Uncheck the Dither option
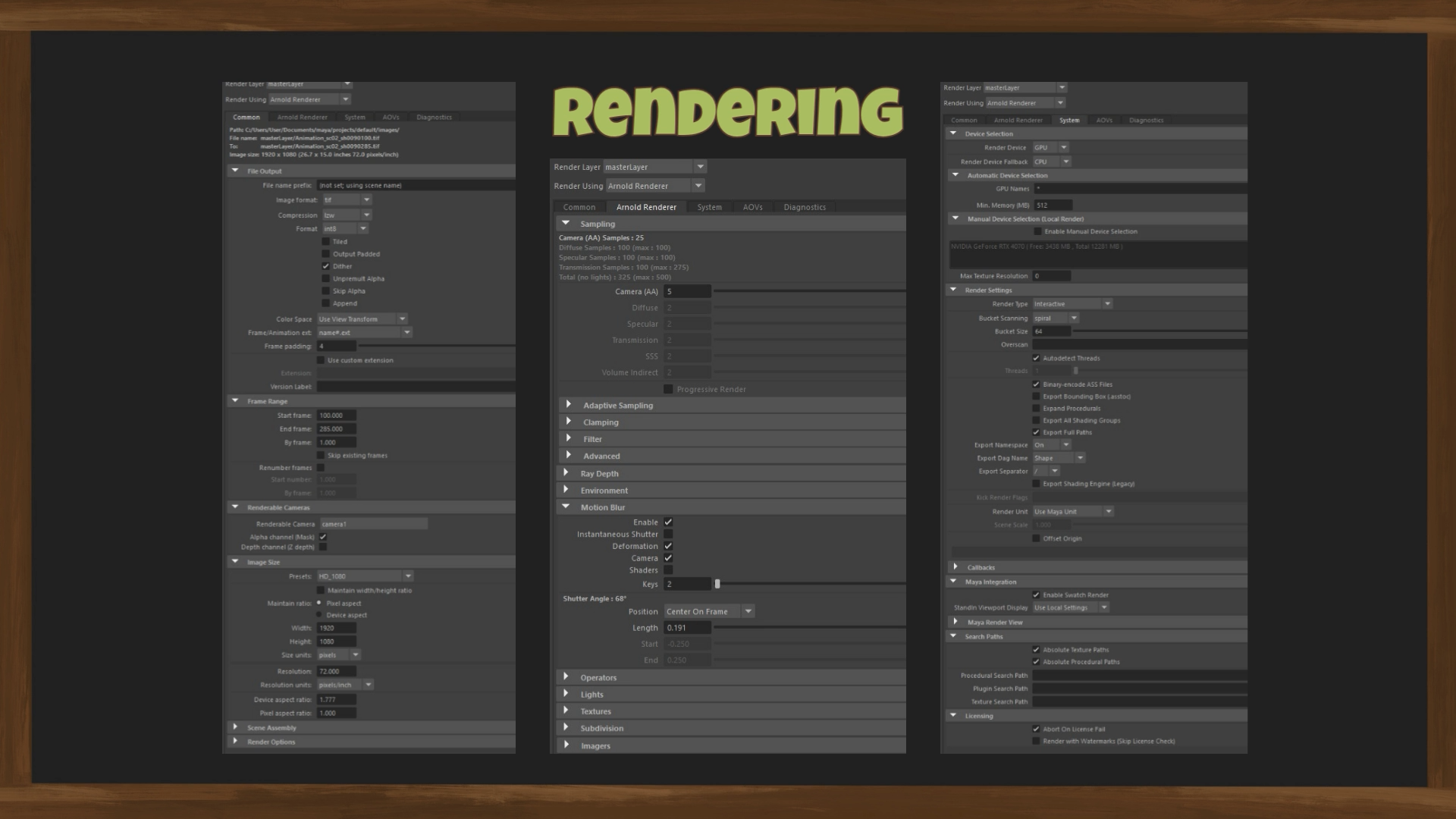Screen dimensions: 1456x819 point(325,266)
